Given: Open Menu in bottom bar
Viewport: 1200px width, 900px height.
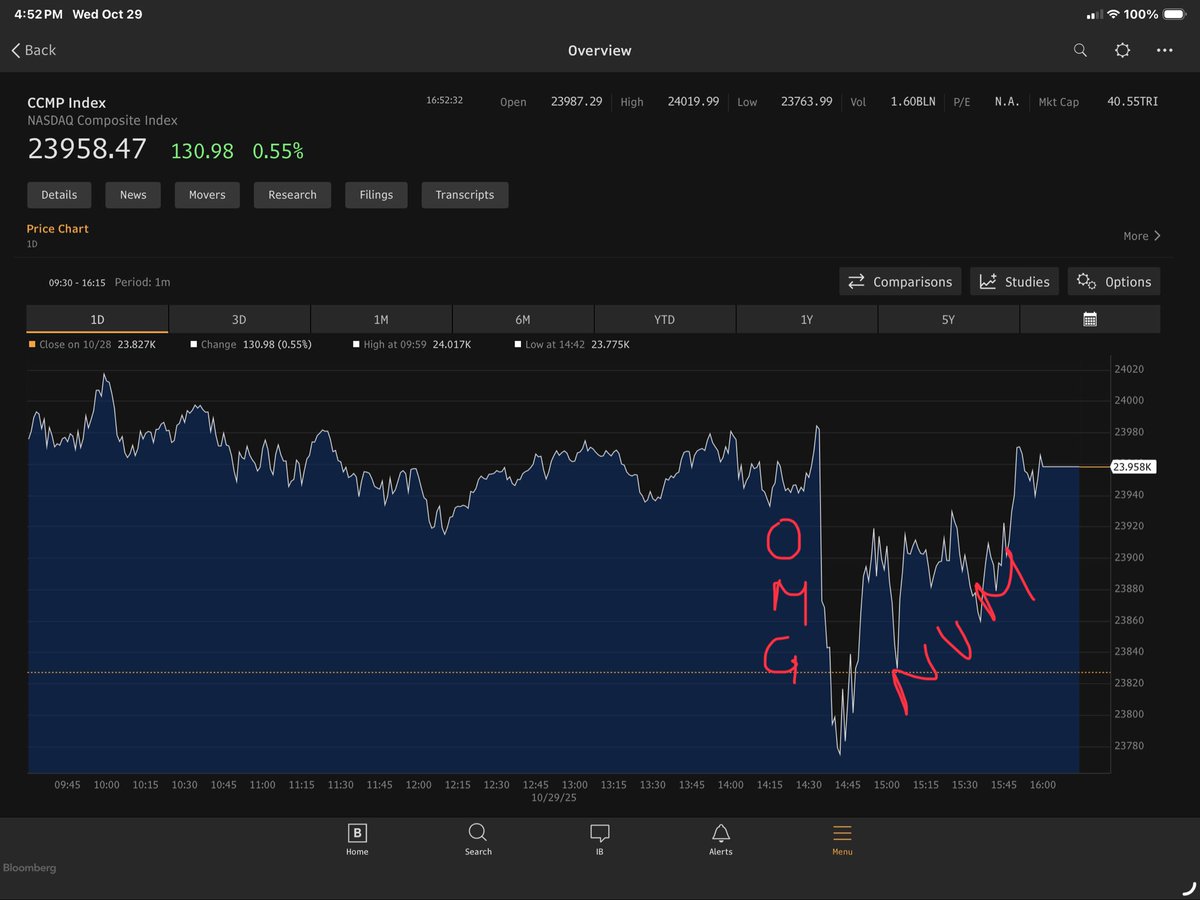Looking at the screenshot, I should pyautogui.click(x=842, y=839).
